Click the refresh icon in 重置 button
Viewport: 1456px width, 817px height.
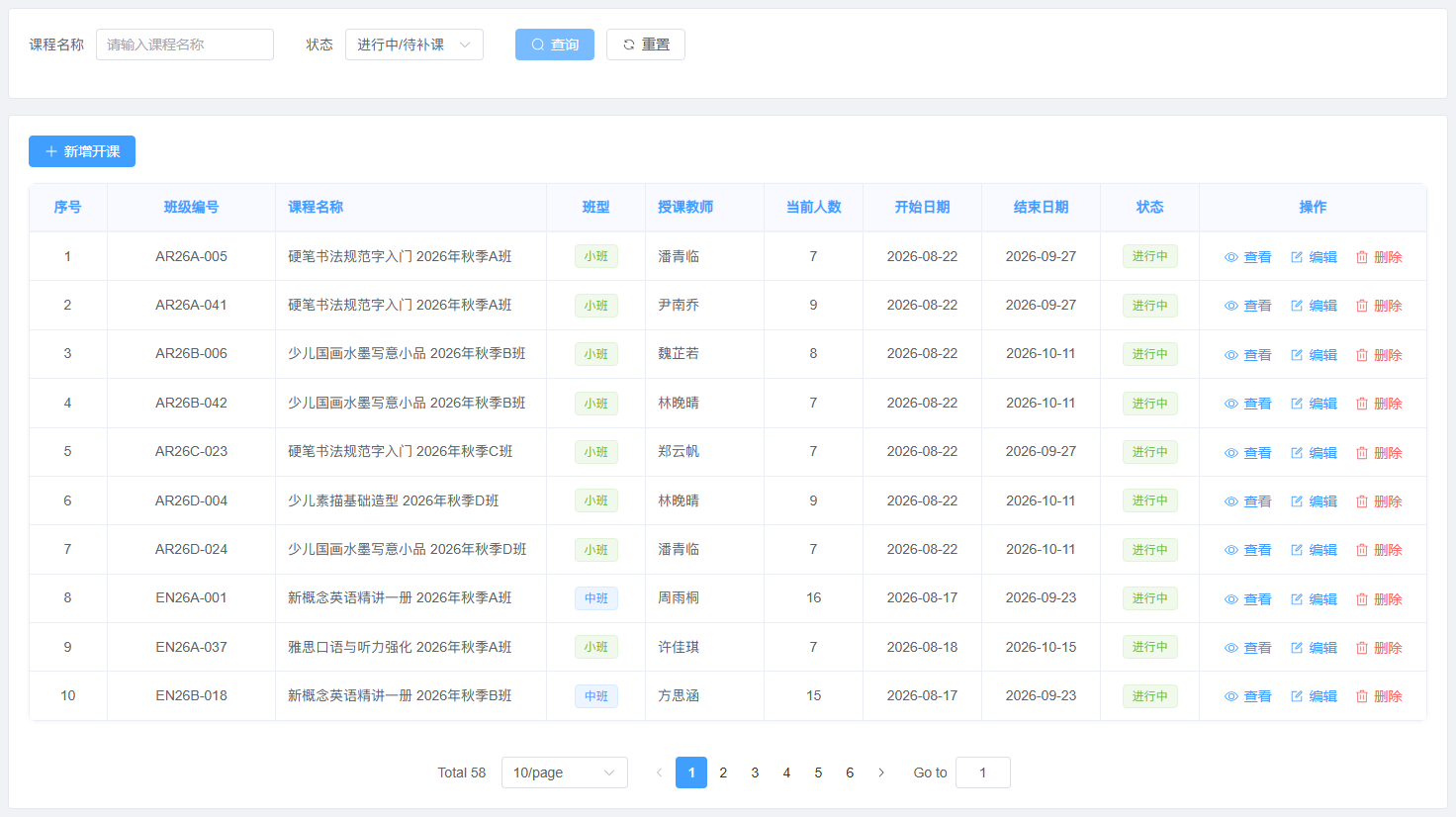tap(628, 45)
